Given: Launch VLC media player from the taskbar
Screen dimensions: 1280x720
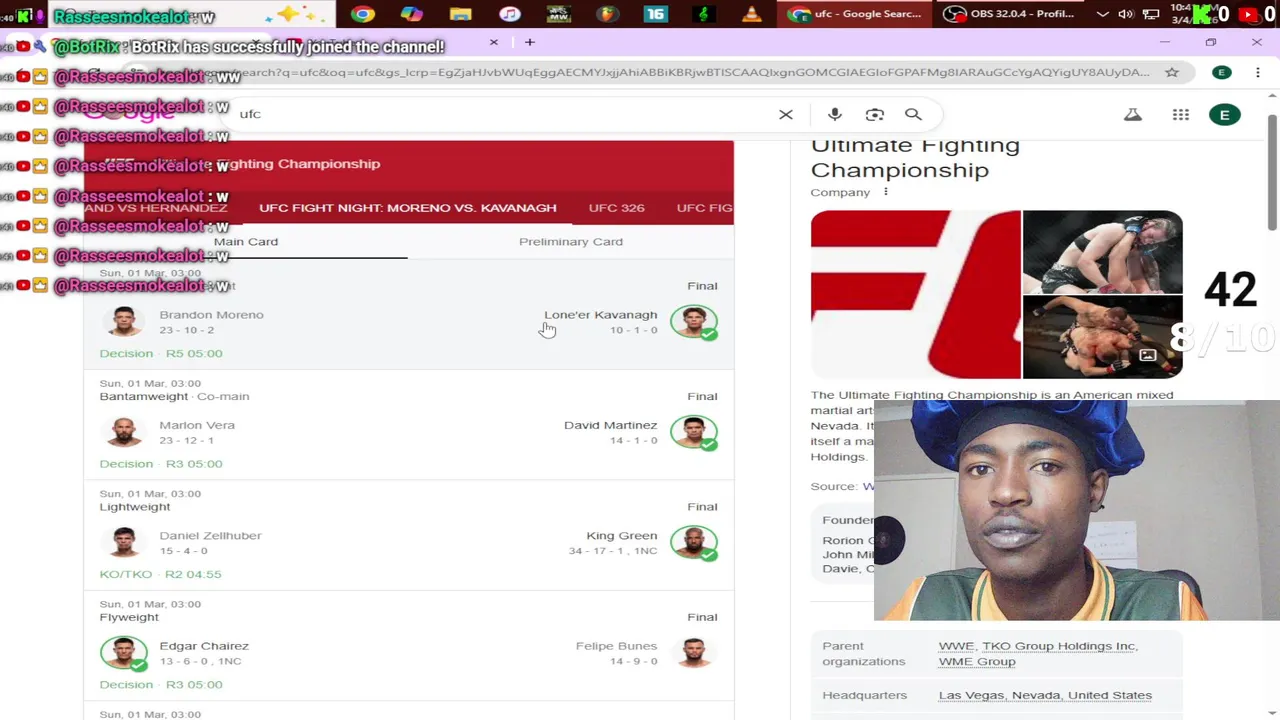Looking at the screenshot, I should (x=752, y=14).
